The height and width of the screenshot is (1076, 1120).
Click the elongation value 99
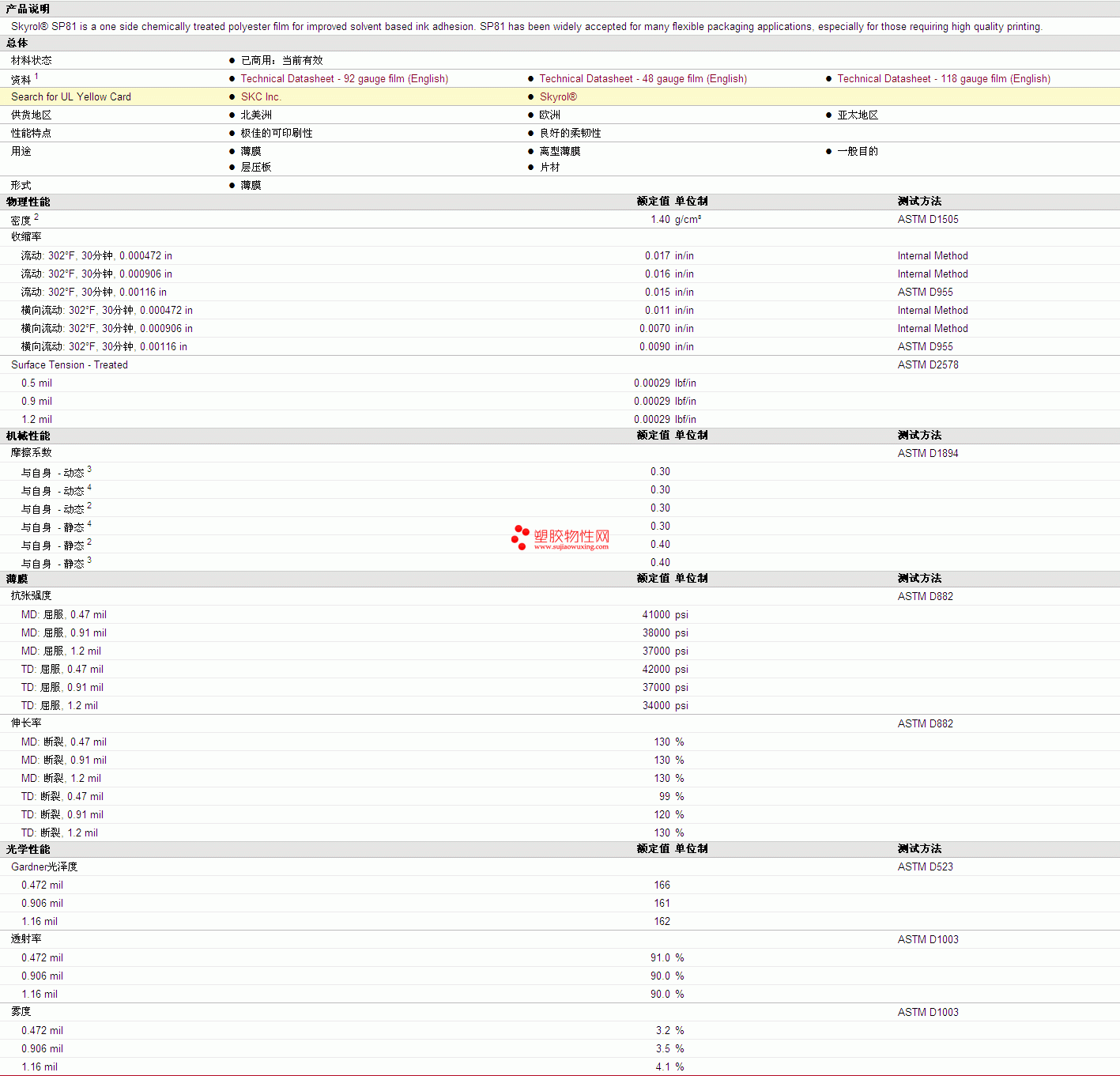(x=664, y=796)
